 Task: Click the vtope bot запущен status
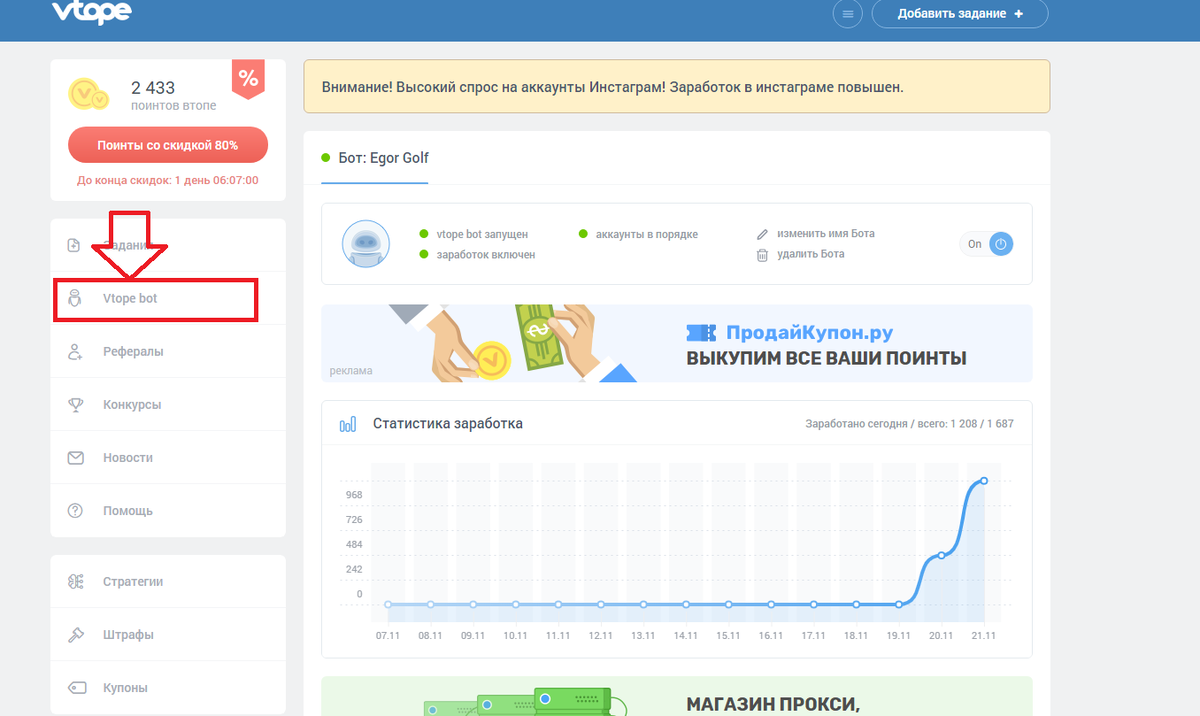pos(482,234)
